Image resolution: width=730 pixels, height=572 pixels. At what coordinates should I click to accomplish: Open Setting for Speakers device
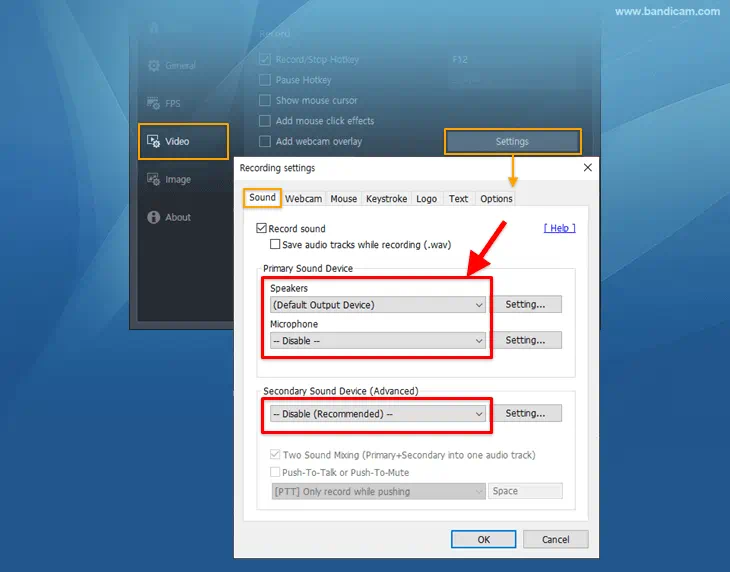click(525, 305)
